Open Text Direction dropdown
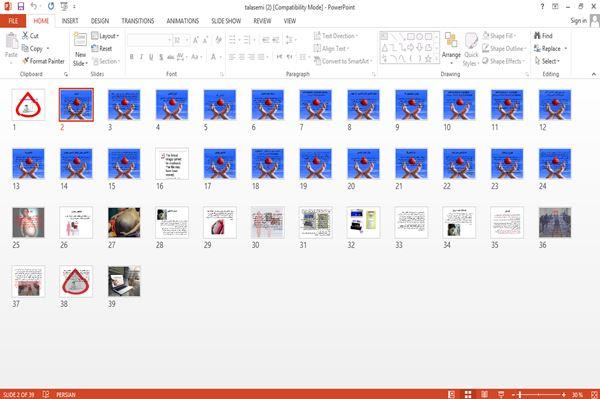 336,36
